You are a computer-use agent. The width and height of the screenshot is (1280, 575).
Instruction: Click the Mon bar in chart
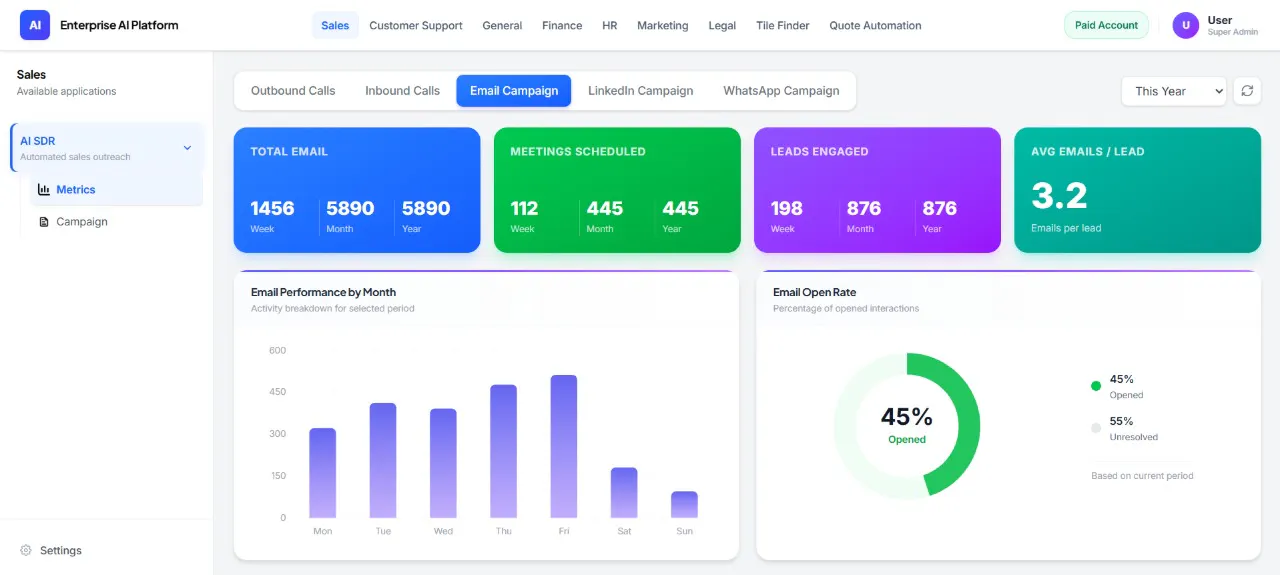[323, 473]
